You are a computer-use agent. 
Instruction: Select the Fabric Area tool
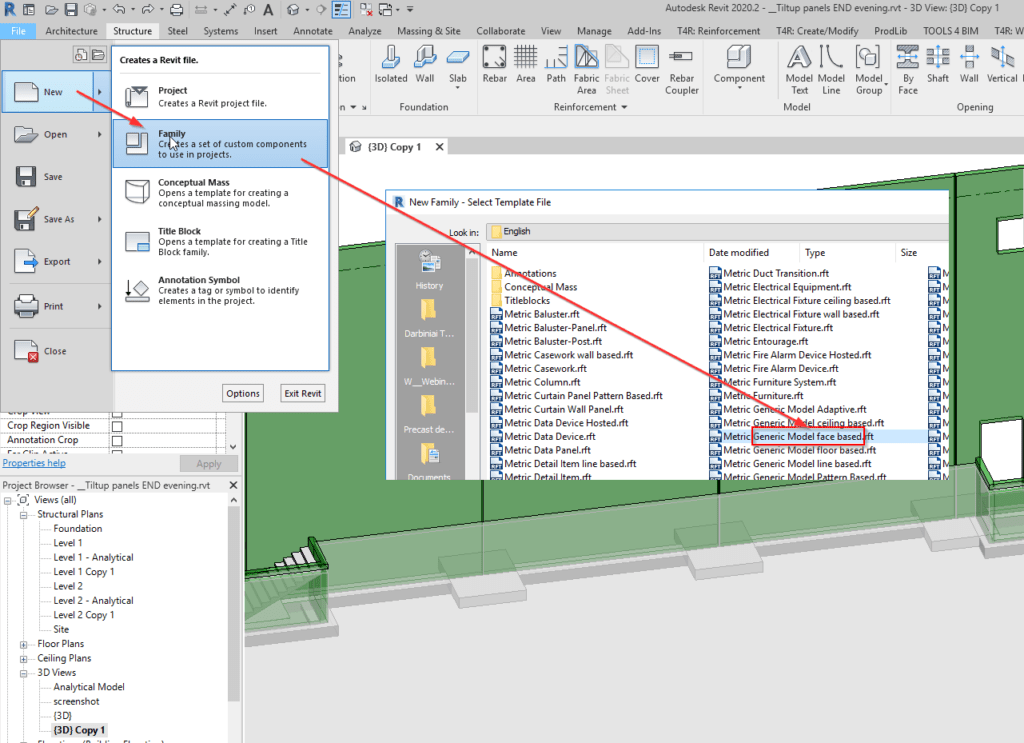click(x=586, y=69)
